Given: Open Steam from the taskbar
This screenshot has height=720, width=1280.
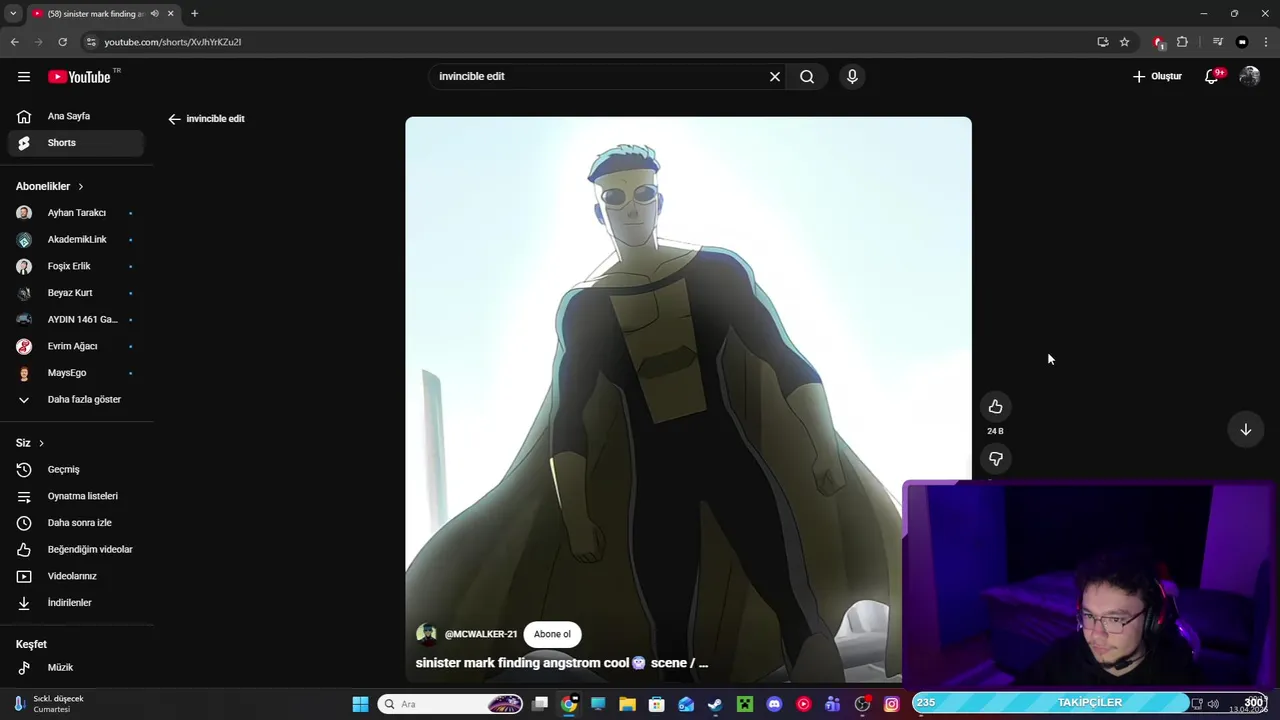Looking at the screenshot, I should point(715,704).
